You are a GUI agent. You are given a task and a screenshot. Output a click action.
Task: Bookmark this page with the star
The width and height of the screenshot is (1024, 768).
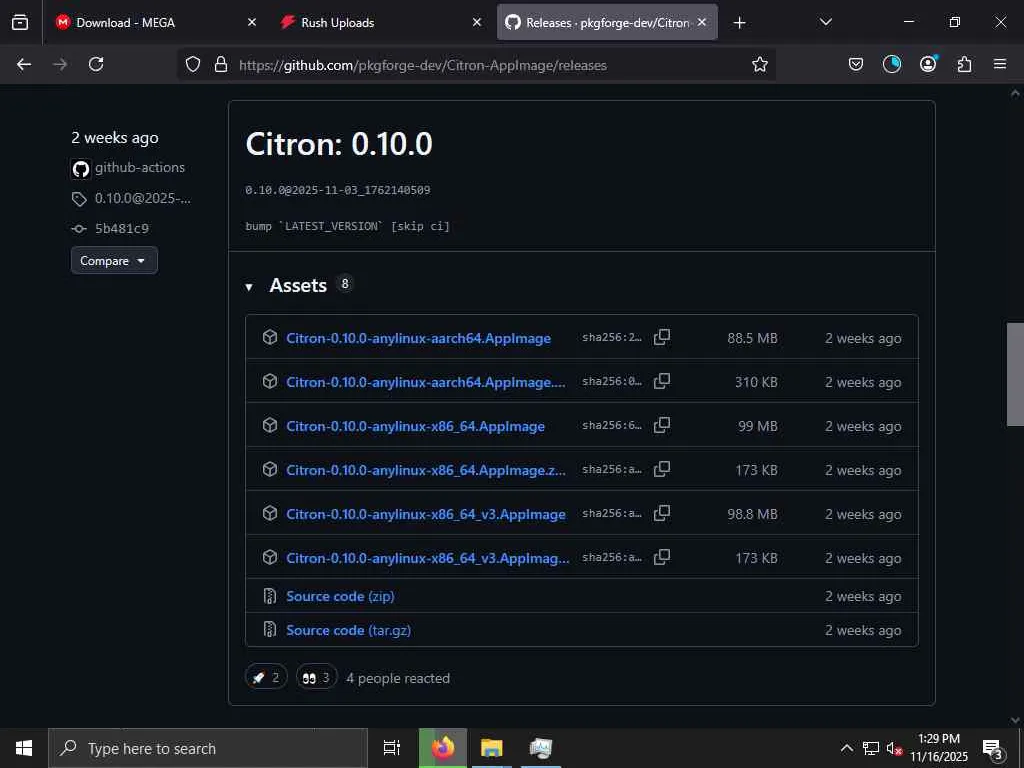(x=760, y=65)
